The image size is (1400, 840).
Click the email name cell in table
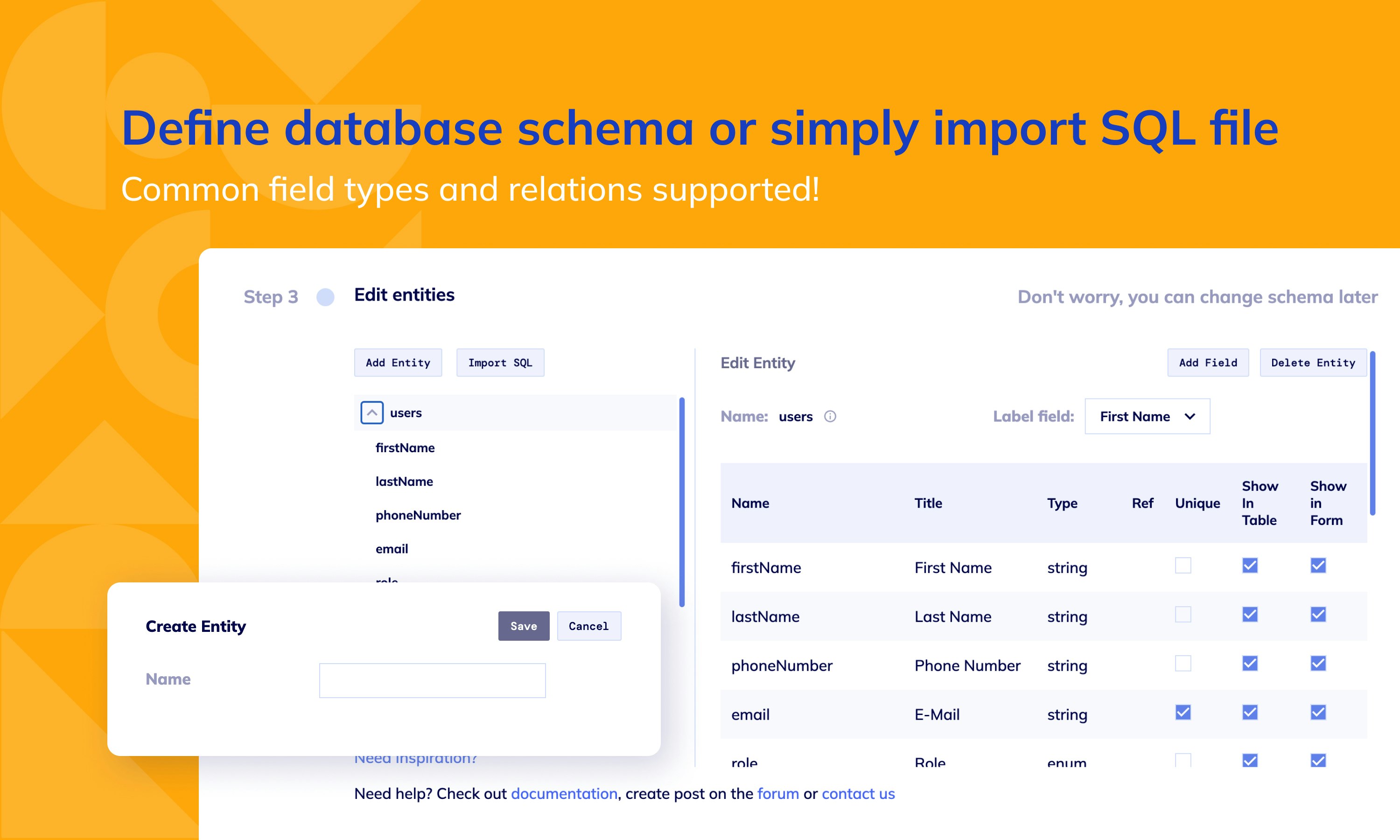pyautogui.click(x=750, y=714)
